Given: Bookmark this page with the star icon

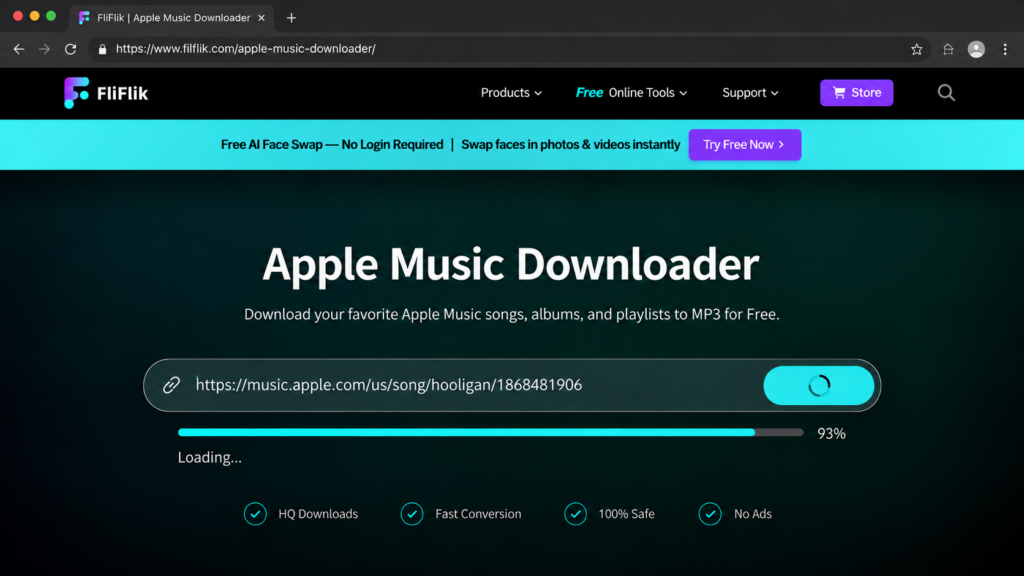Looking at the screenshot, I should (916, 49).
